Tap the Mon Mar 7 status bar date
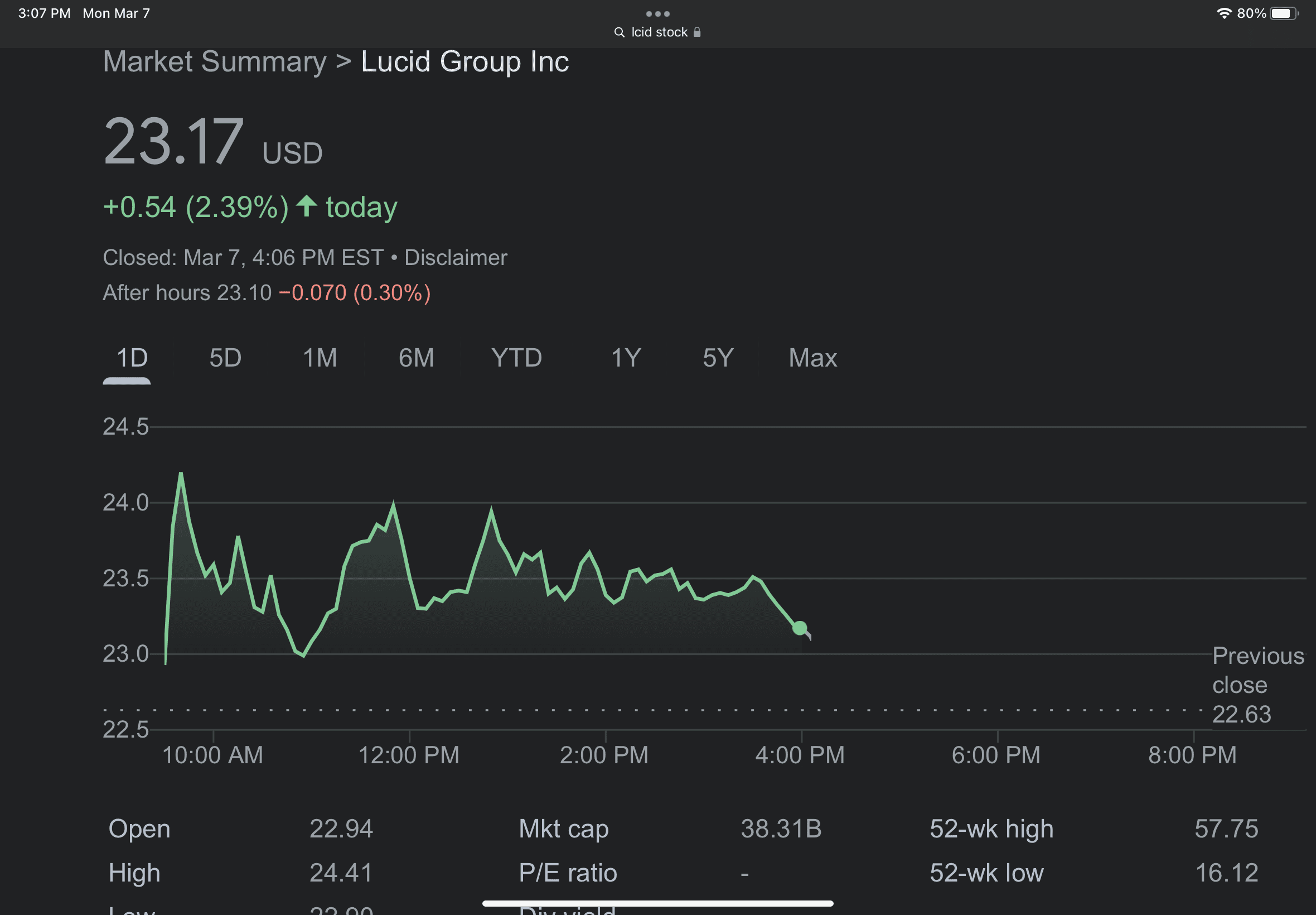This screenshot has height=915, width=1316. click(117, 13)
